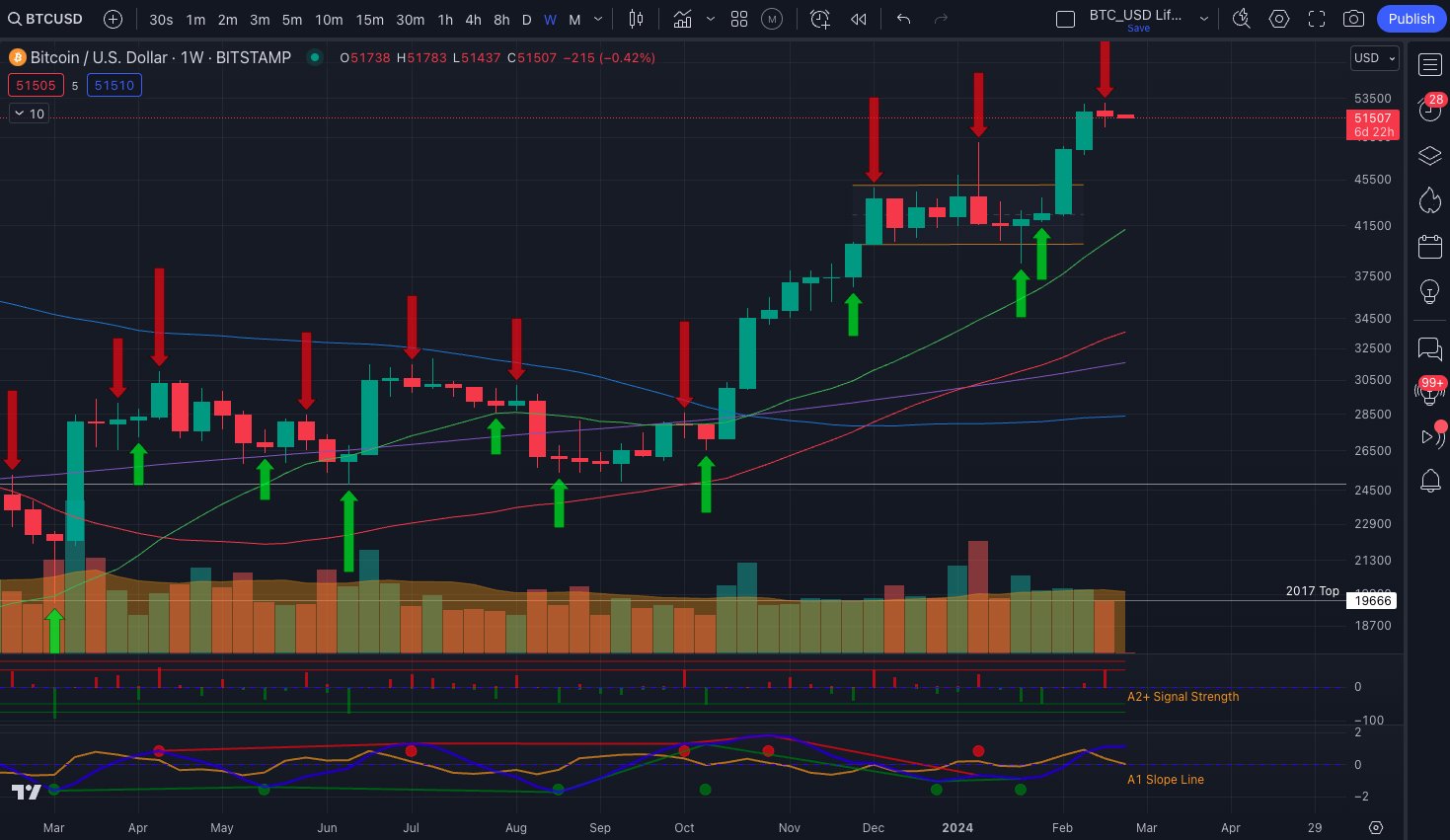Open the economic calendar icon
The image size is (1450, 840).
1430,247
